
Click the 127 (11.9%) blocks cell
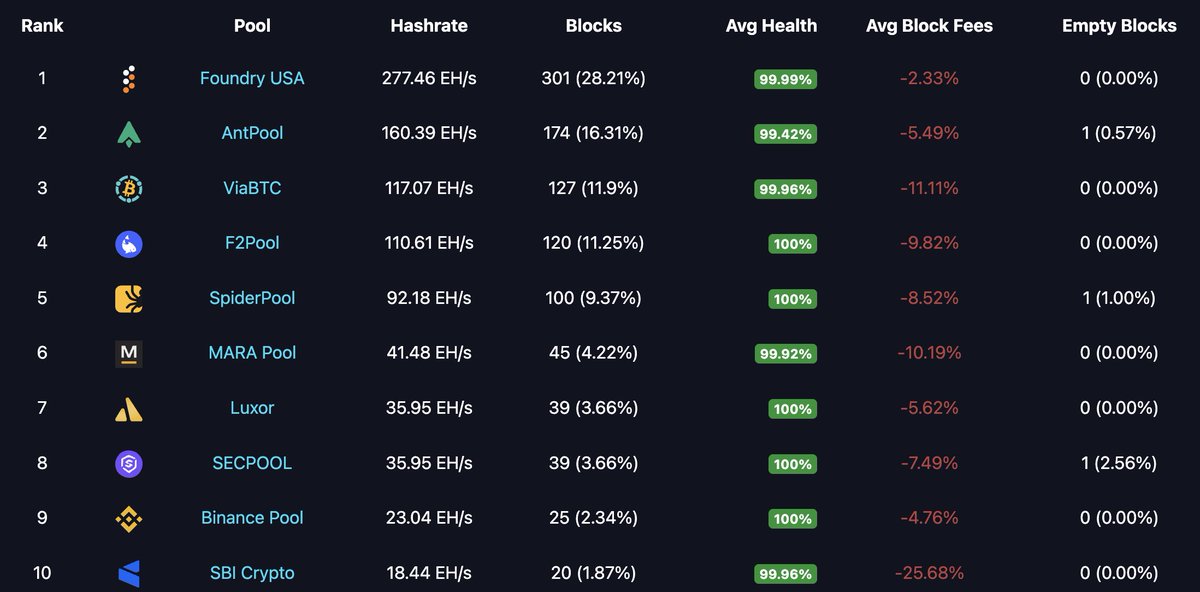(x=593, y=188)
